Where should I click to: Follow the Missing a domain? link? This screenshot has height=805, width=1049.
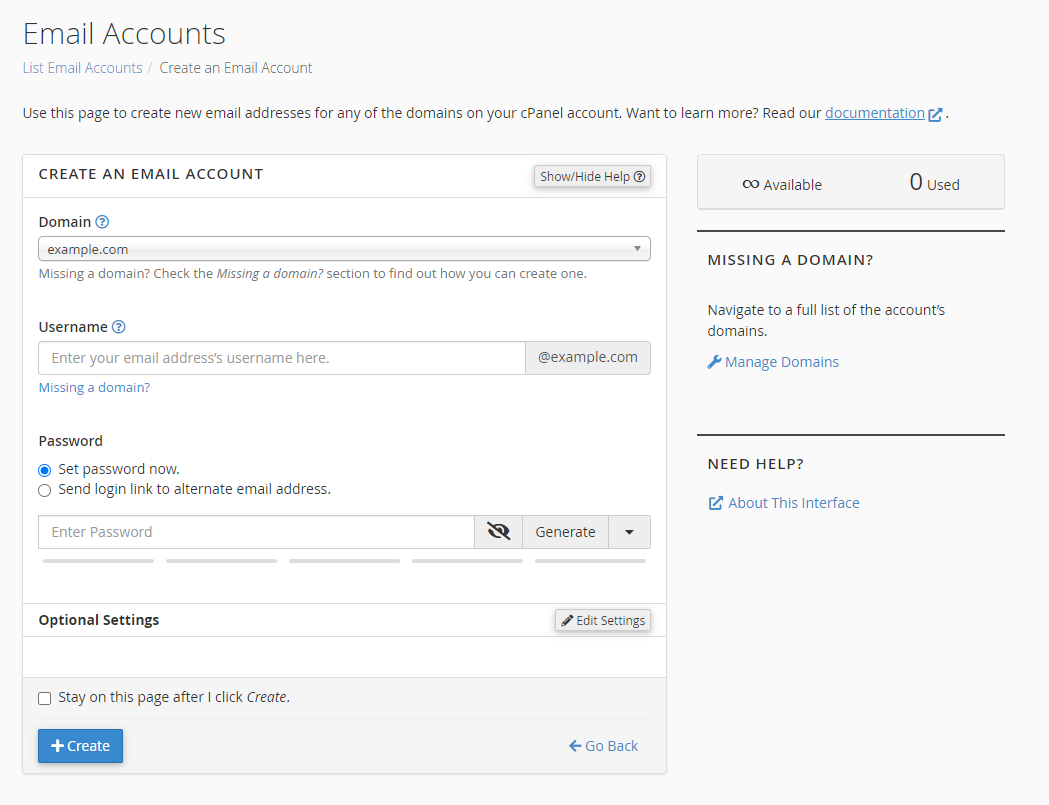tap(94, 387)
